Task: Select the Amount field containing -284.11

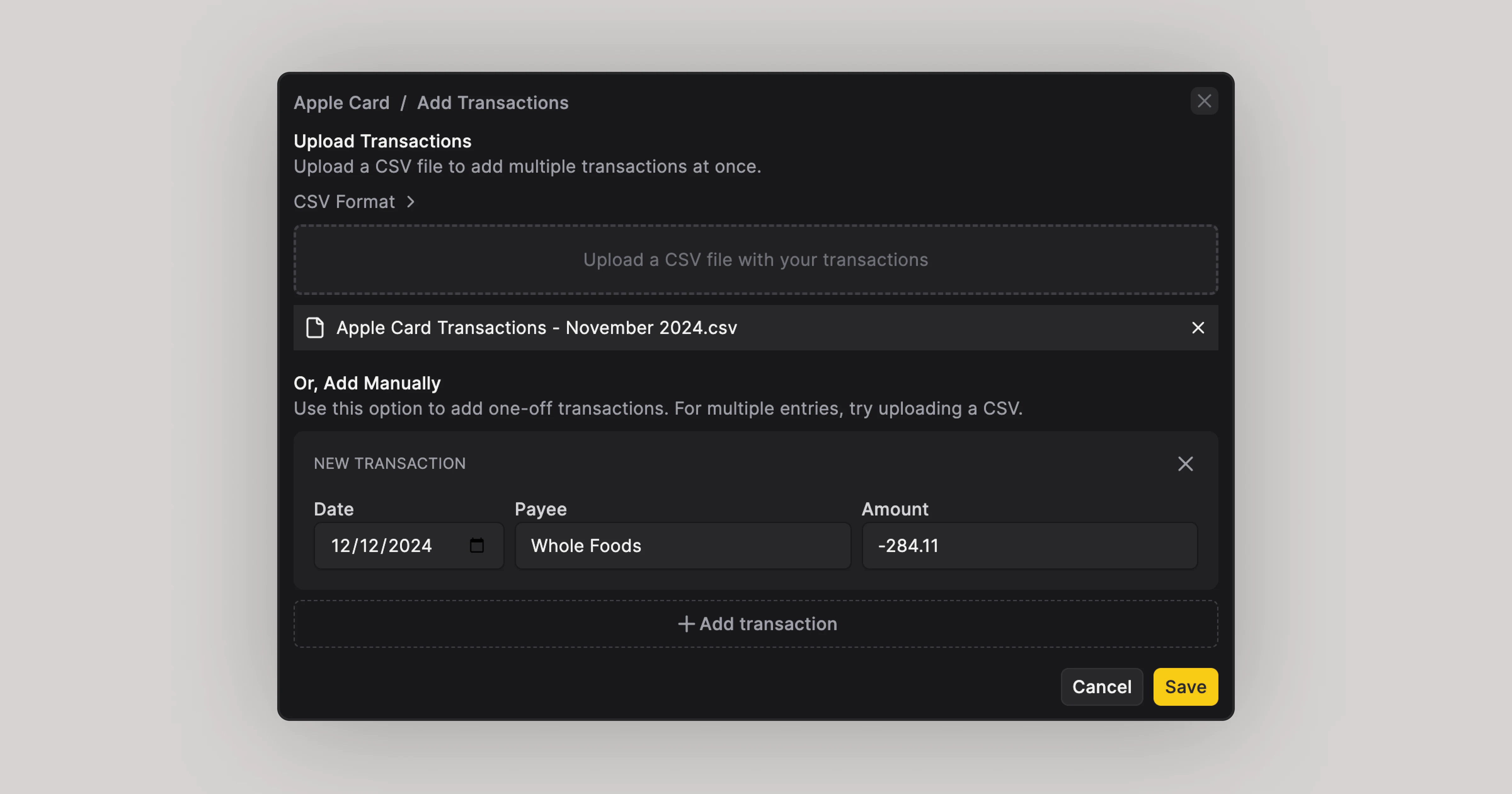Action: (x=1029, y=546)
